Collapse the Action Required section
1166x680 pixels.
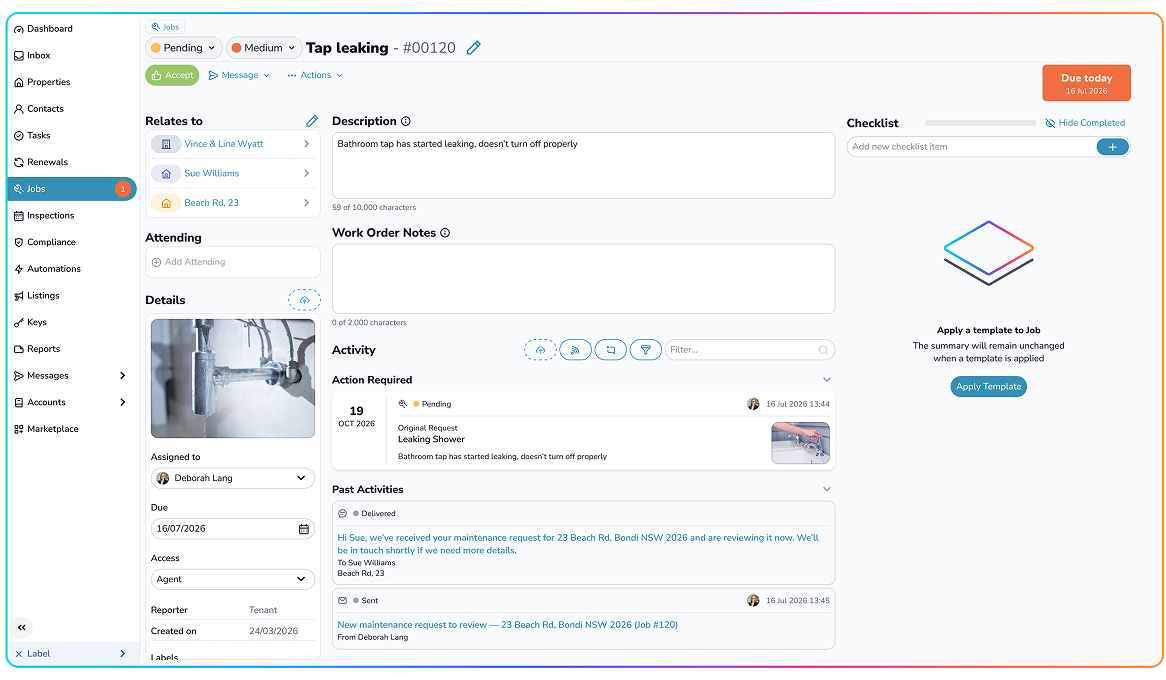pos(827,380)
